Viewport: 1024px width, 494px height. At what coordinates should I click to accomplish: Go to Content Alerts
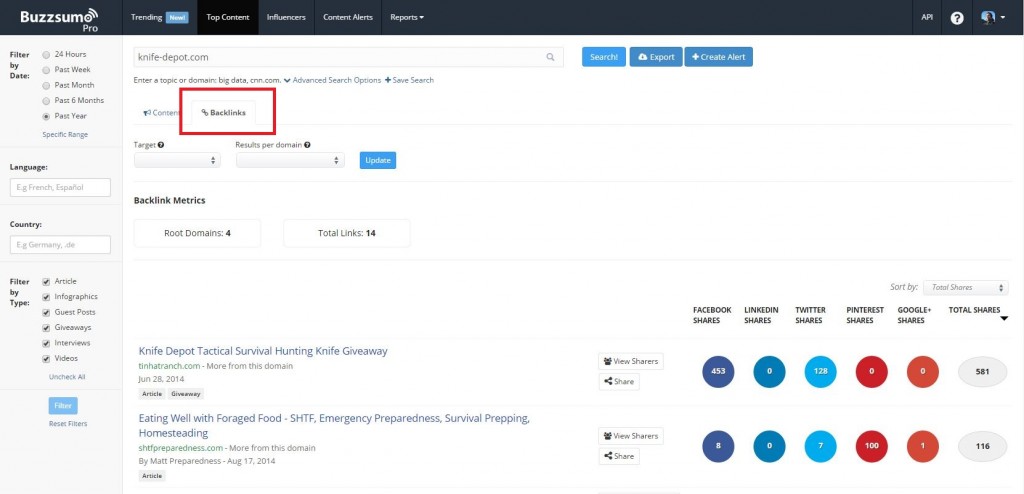[x=348, y=18]
